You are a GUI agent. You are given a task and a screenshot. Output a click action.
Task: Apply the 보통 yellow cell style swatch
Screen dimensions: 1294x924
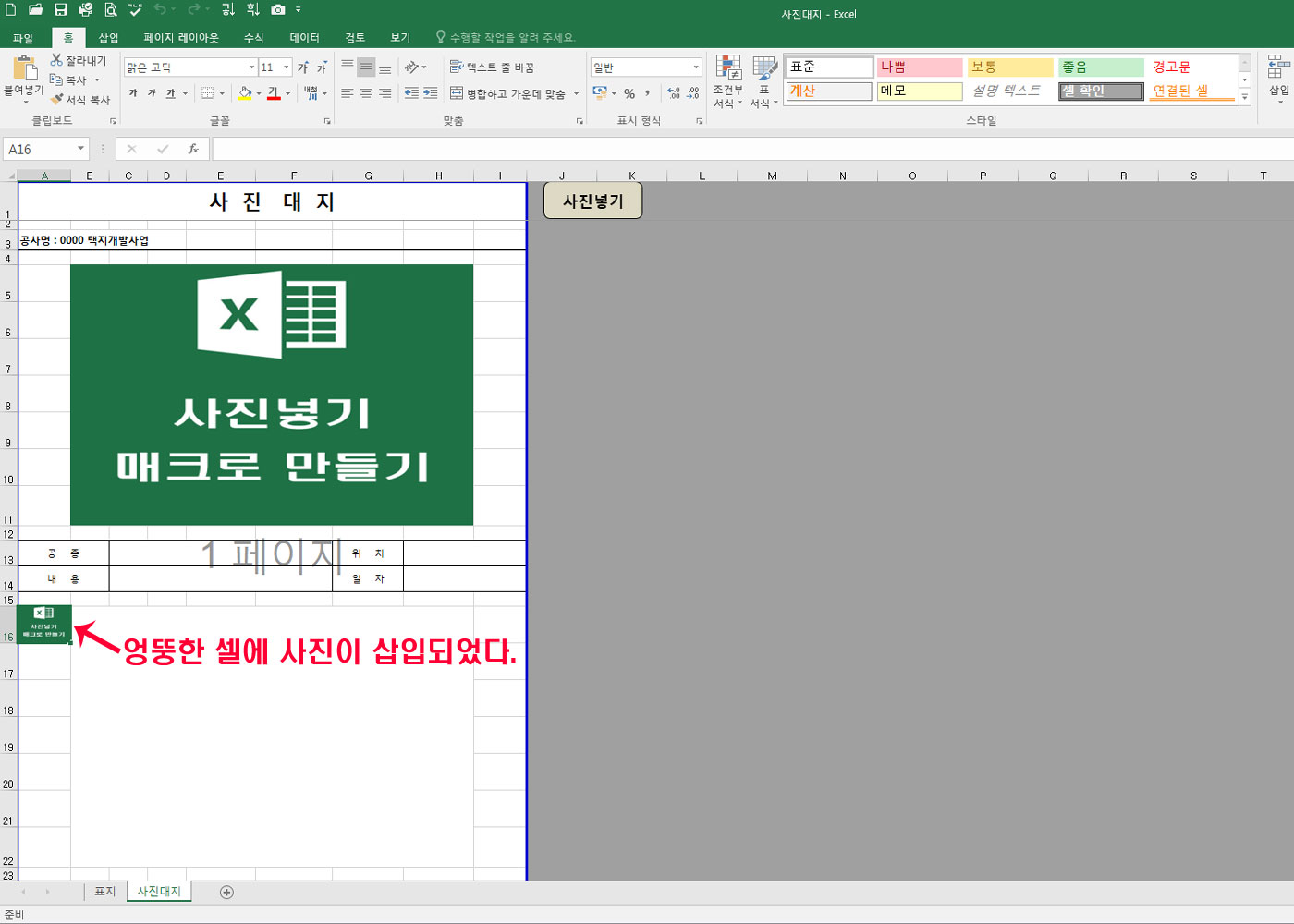(x=1010, y=67)
